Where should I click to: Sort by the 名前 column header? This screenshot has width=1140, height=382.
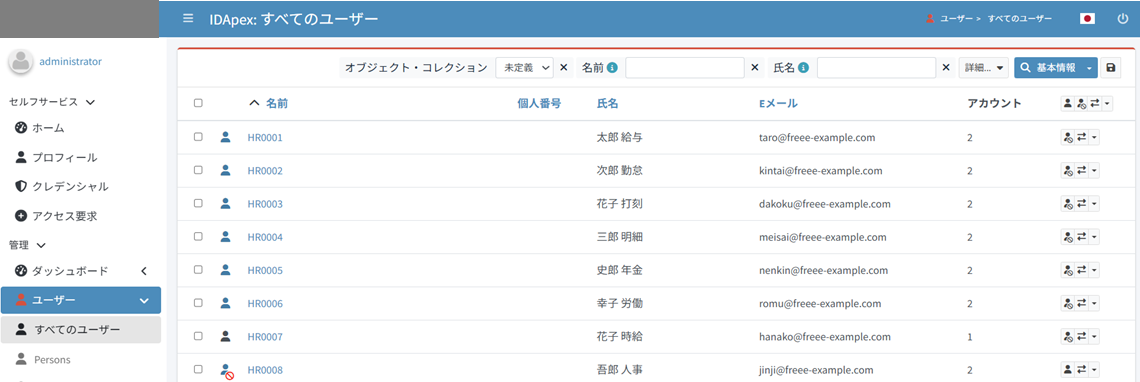(x=276, y=103)
